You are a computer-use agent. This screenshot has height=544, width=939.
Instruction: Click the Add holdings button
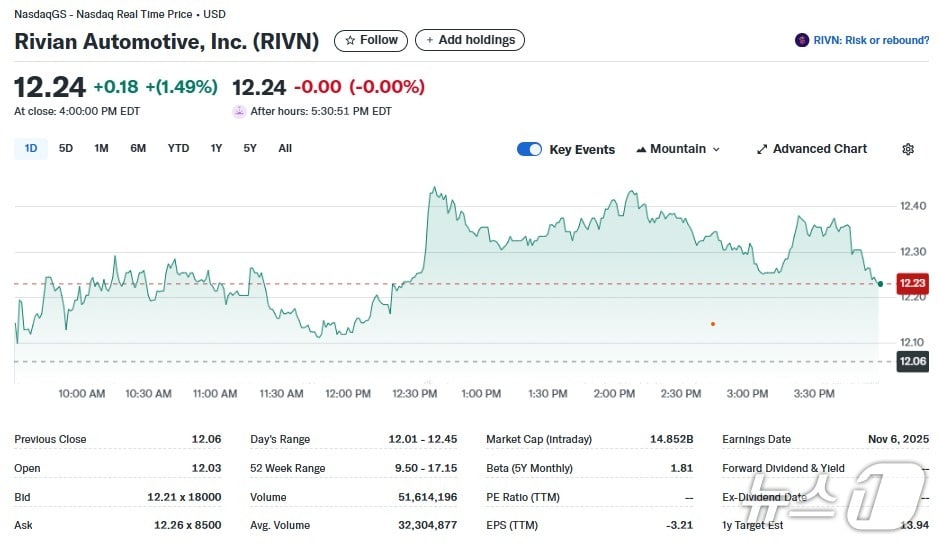coord(469,40)
